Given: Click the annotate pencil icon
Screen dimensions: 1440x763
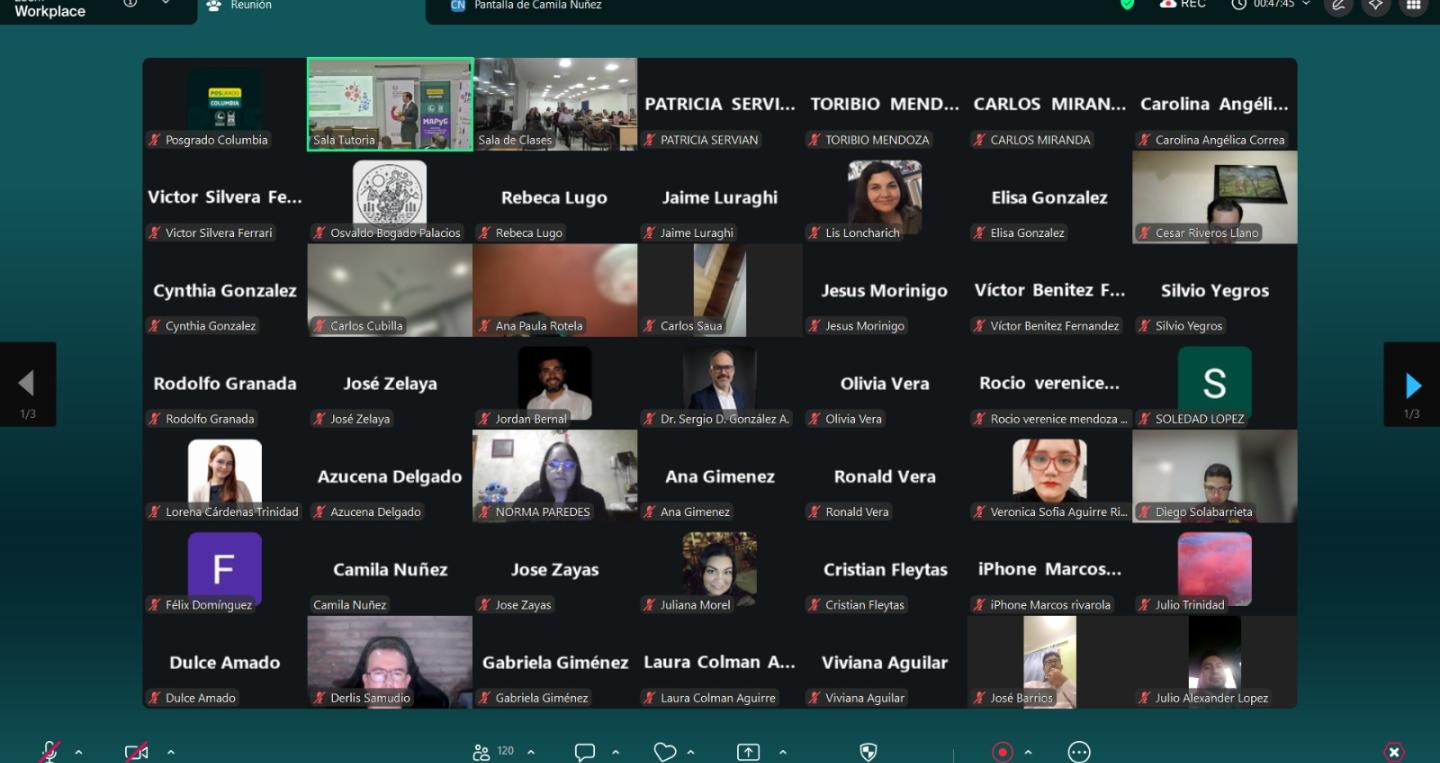Looking at the screenshot, I should [1338, 5].
